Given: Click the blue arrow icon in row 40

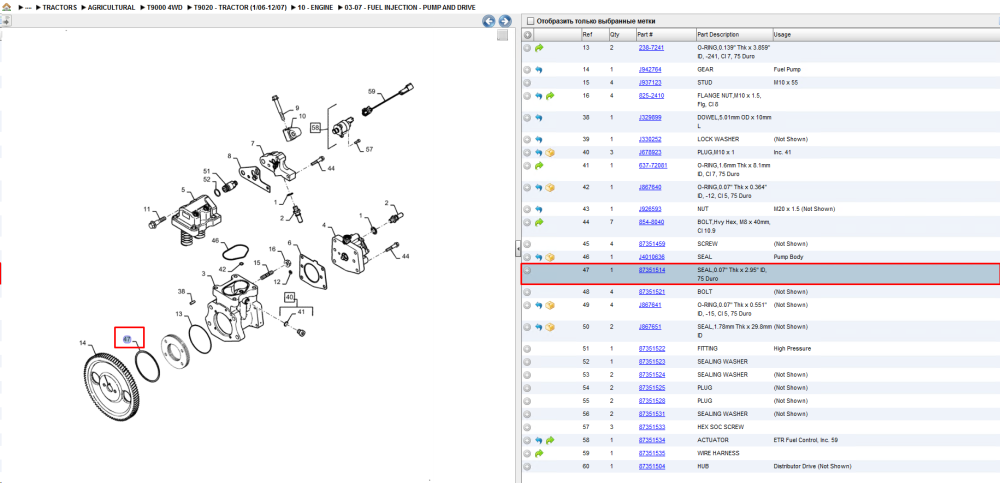Looking at the screenshot, I should (x=539, y=152).
